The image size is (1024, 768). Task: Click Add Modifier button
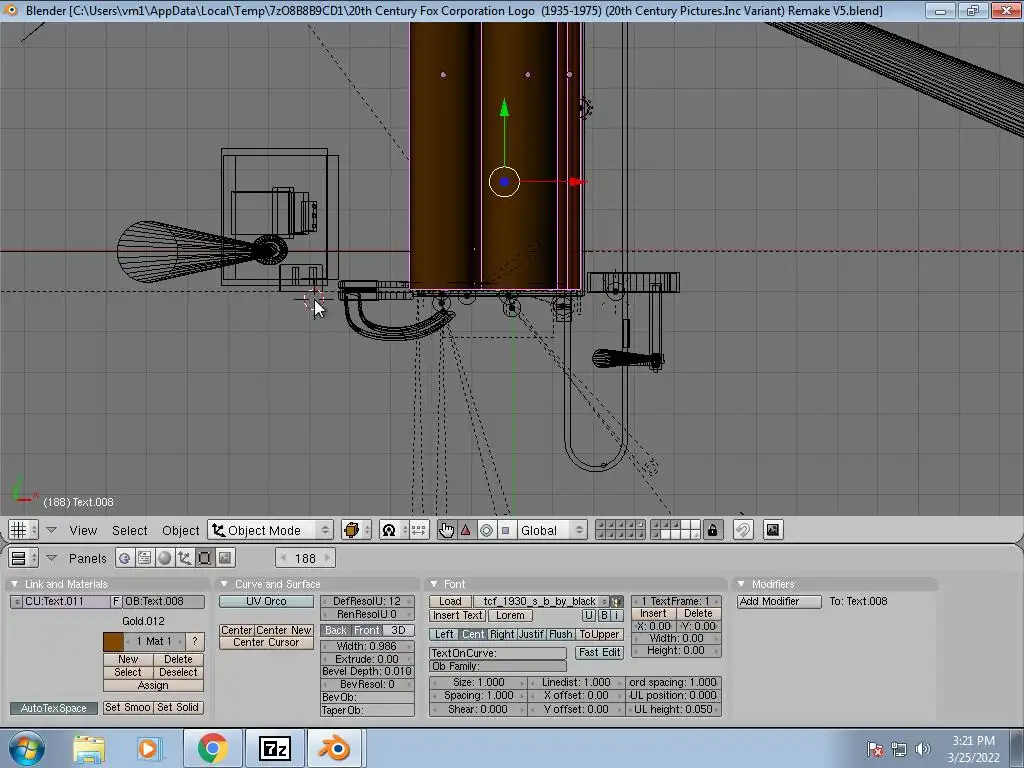pos(778,601)
